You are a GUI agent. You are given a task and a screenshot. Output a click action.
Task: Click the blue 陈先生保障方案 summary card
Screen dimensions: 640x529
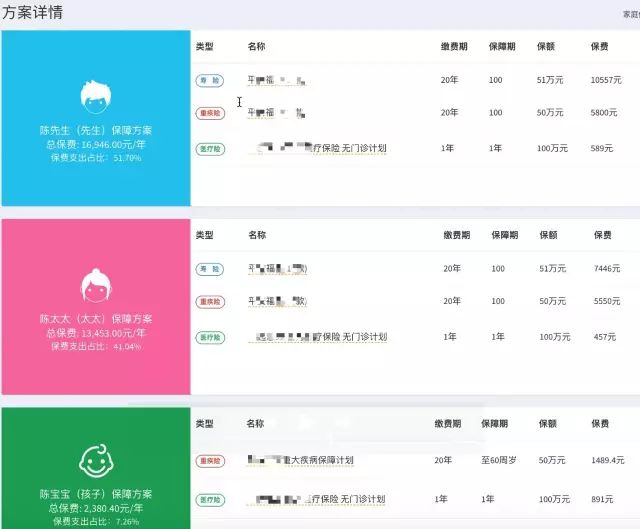click(x=96, y=118)
